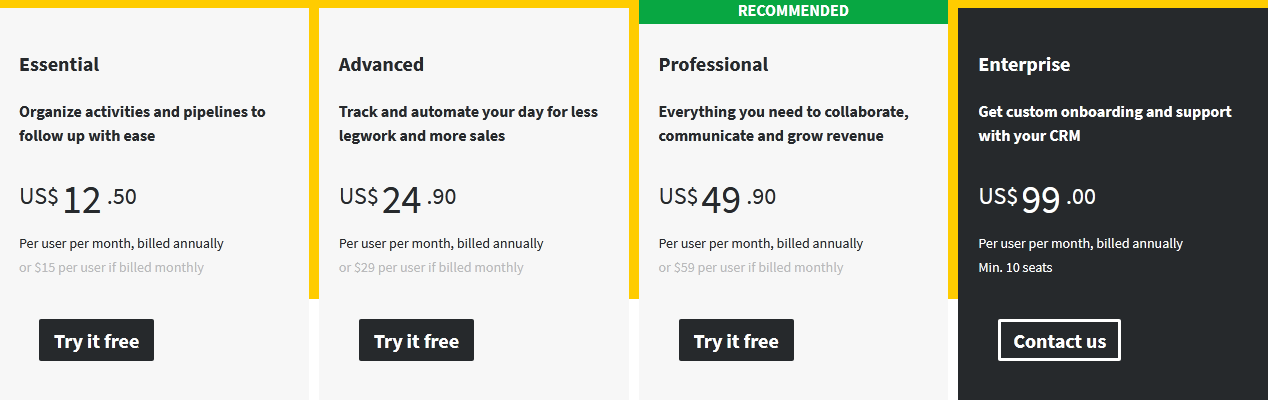The width and height of the screenshot is (1268, 400).
Task: Click the Essential plan description text
Action: click(142, 123)
